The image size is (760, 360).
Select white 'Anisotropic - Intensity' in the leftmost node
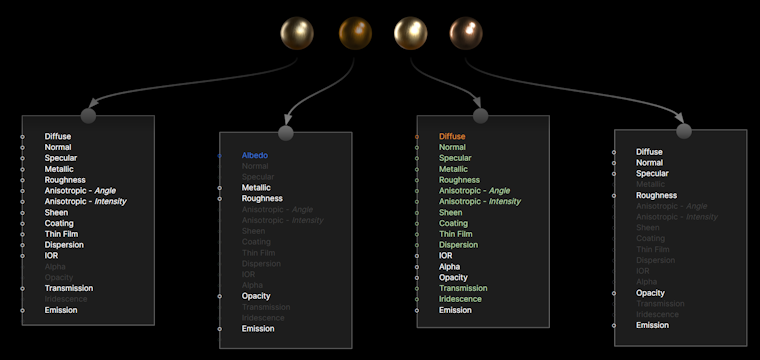pos(86,201)
